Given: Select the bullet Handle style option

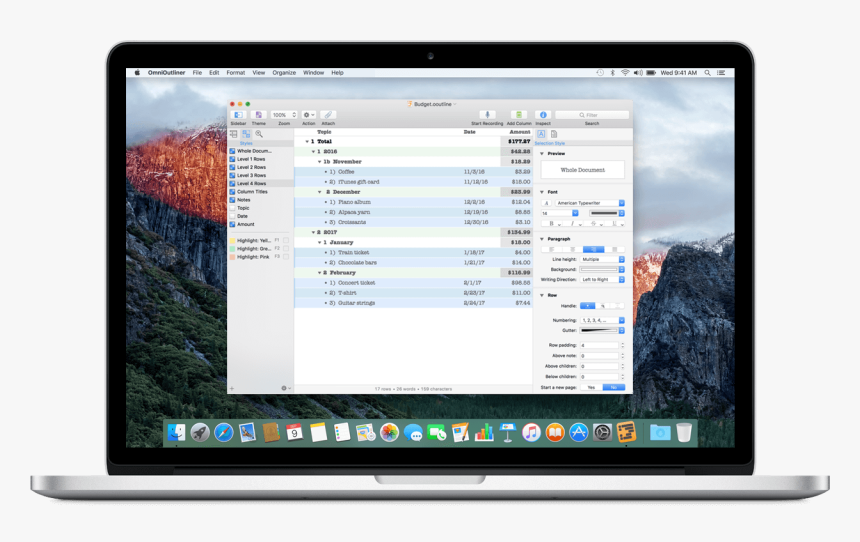Looking at the screenshot, I should click(587, 306).
